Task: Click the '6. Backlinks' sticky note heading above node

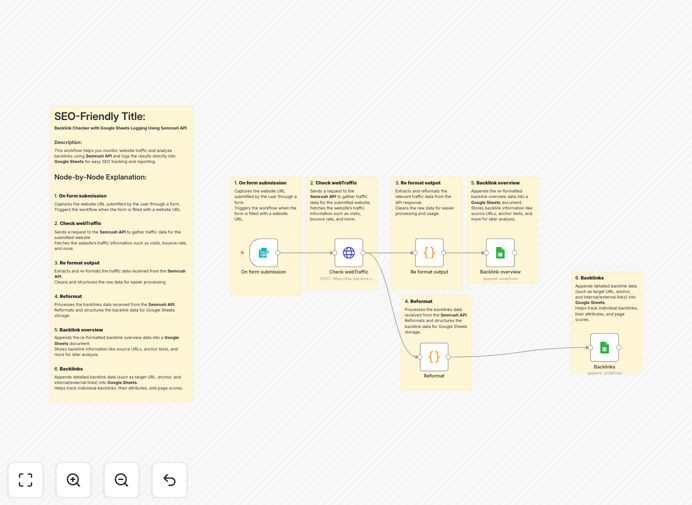Action: 589,278
